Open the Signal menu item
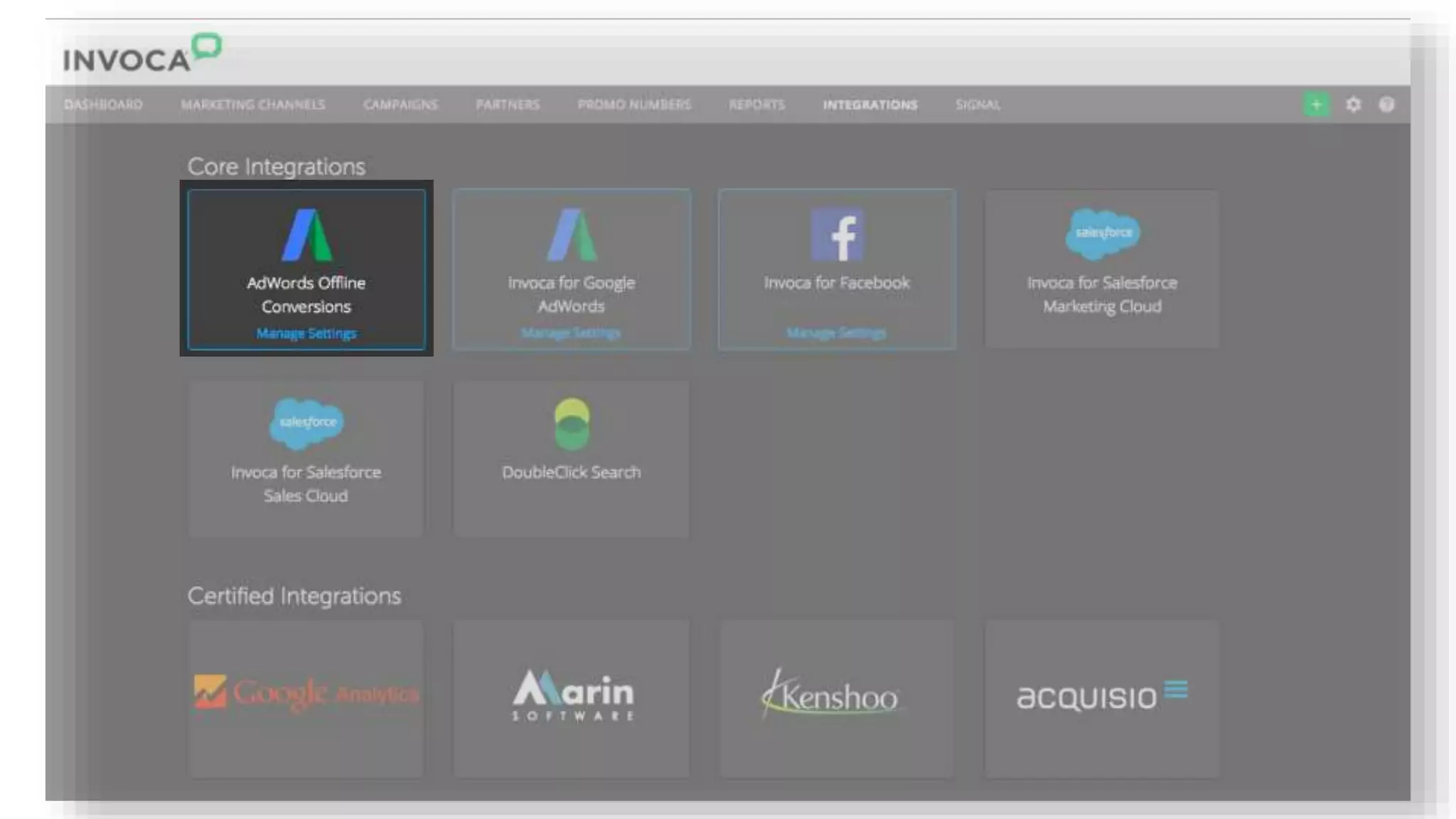 point(978,105)
